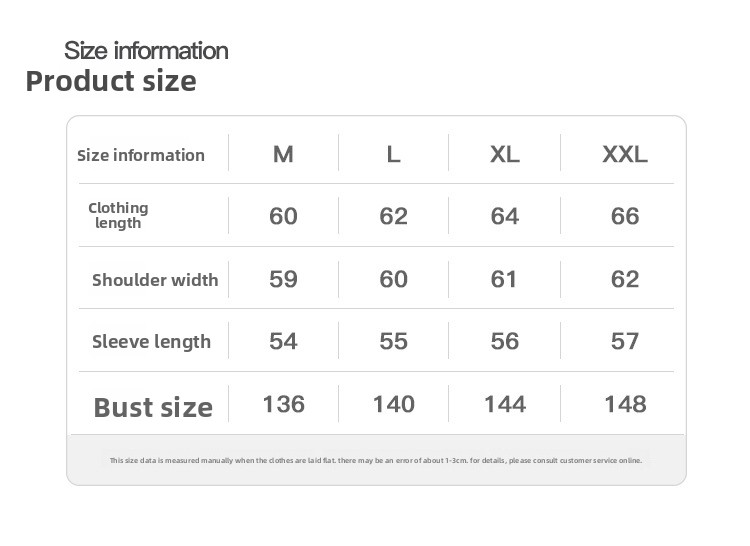The image size is (750, 546).
Task: Click the bust size value 144
Action: (x=505, y=404)
